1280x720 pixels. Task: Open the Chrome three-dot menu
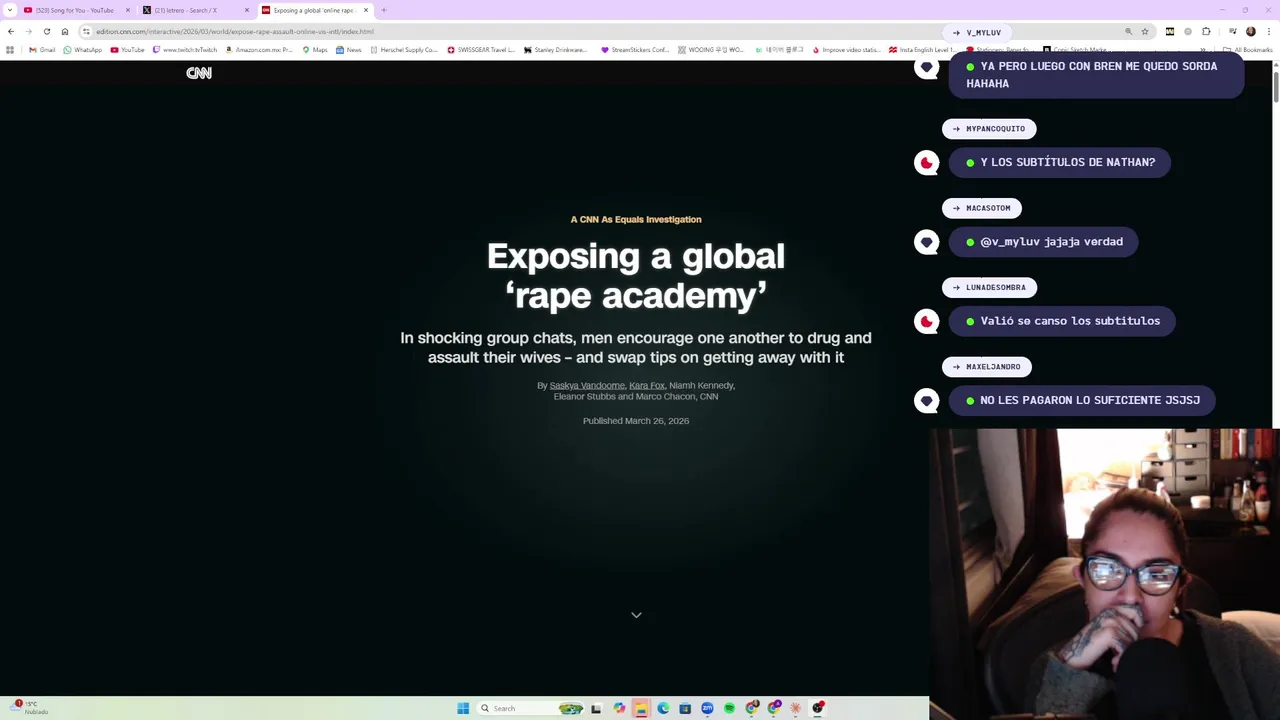point(1268,31)
